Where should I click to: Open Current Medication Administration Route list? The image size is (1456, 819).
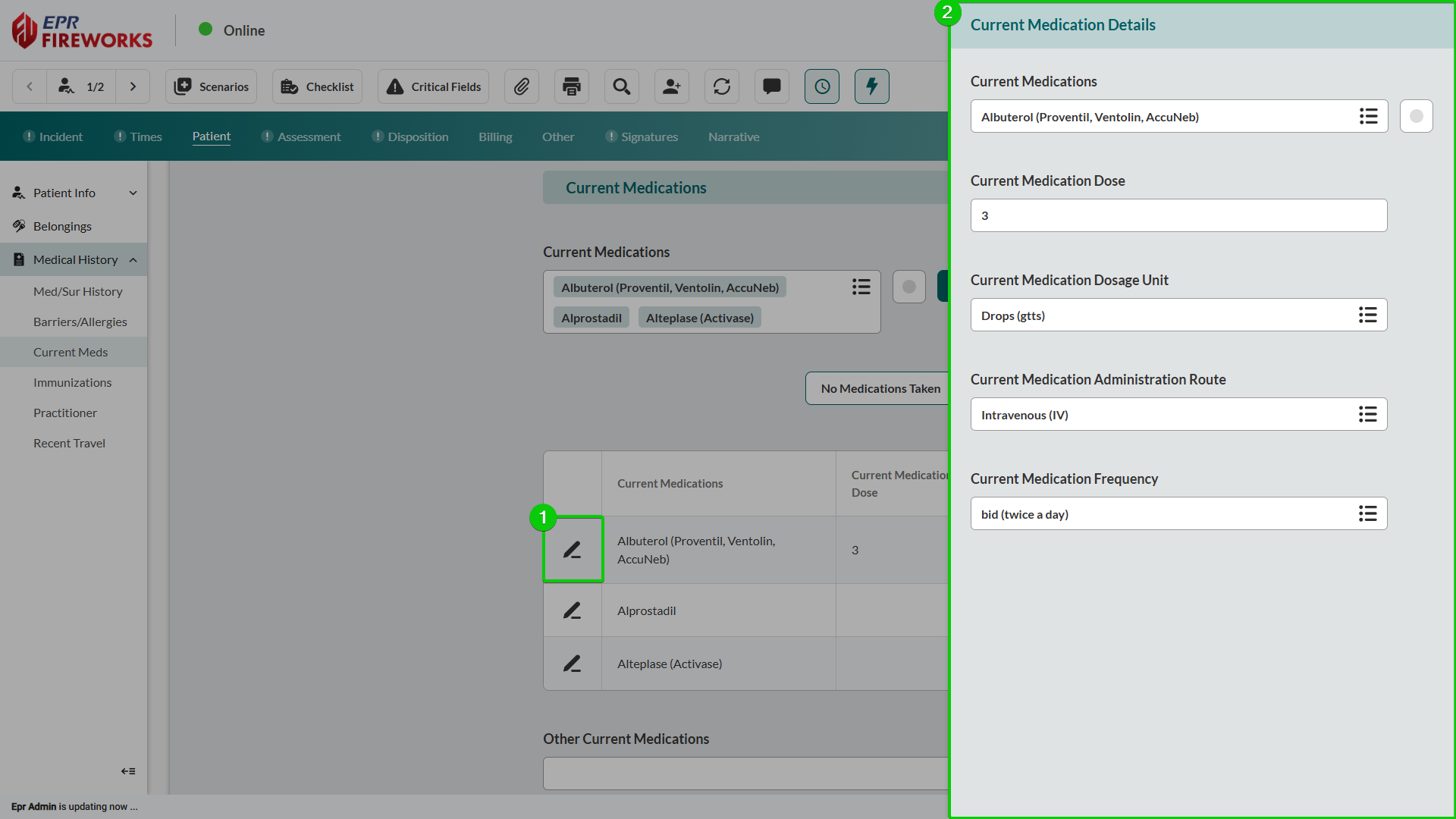pyautogui.click(x=1367, y=414)
